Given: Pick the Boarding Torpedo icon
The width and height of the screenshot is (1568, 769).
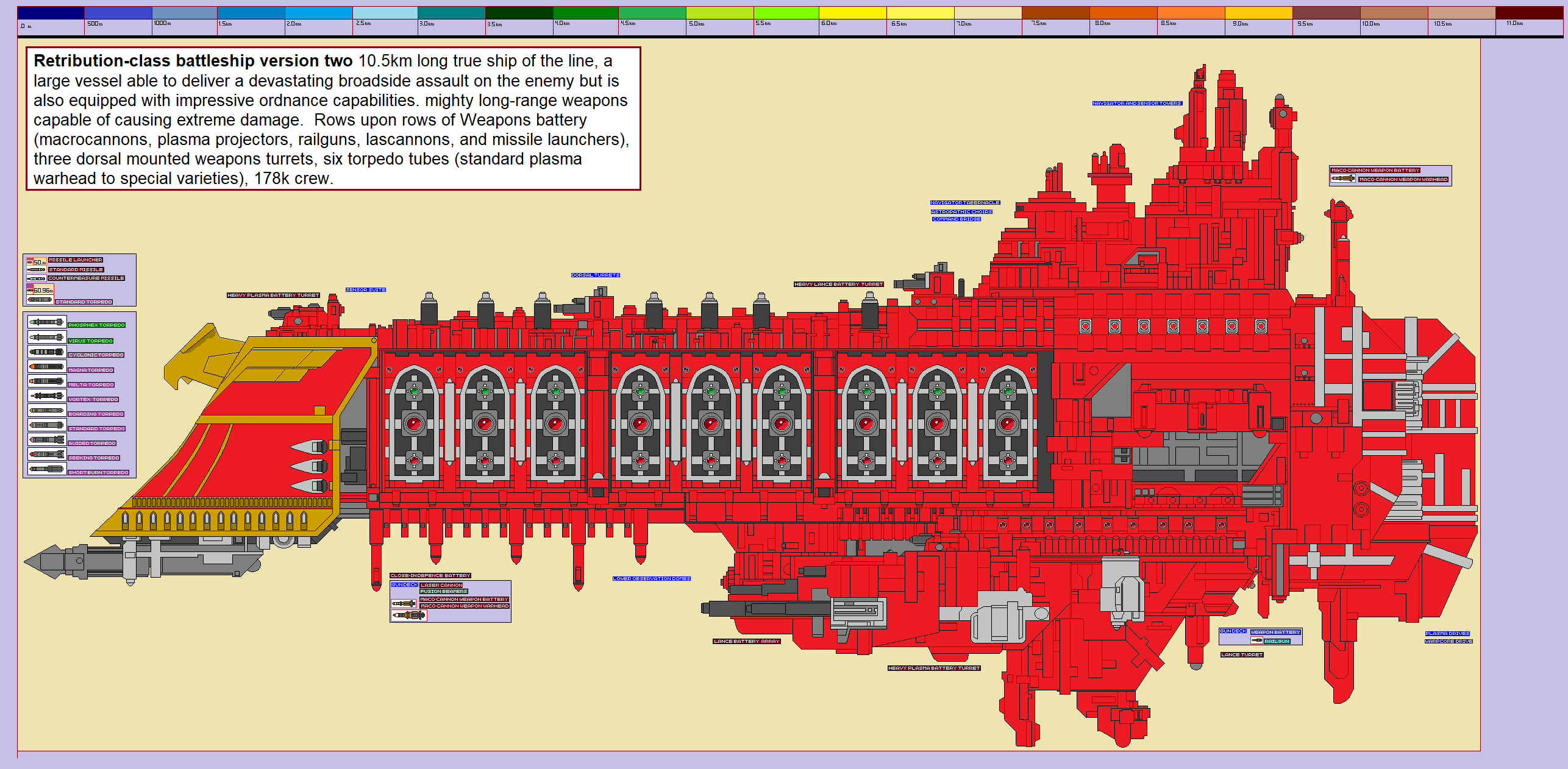Looking at the screenshot, I should [46, 410].
